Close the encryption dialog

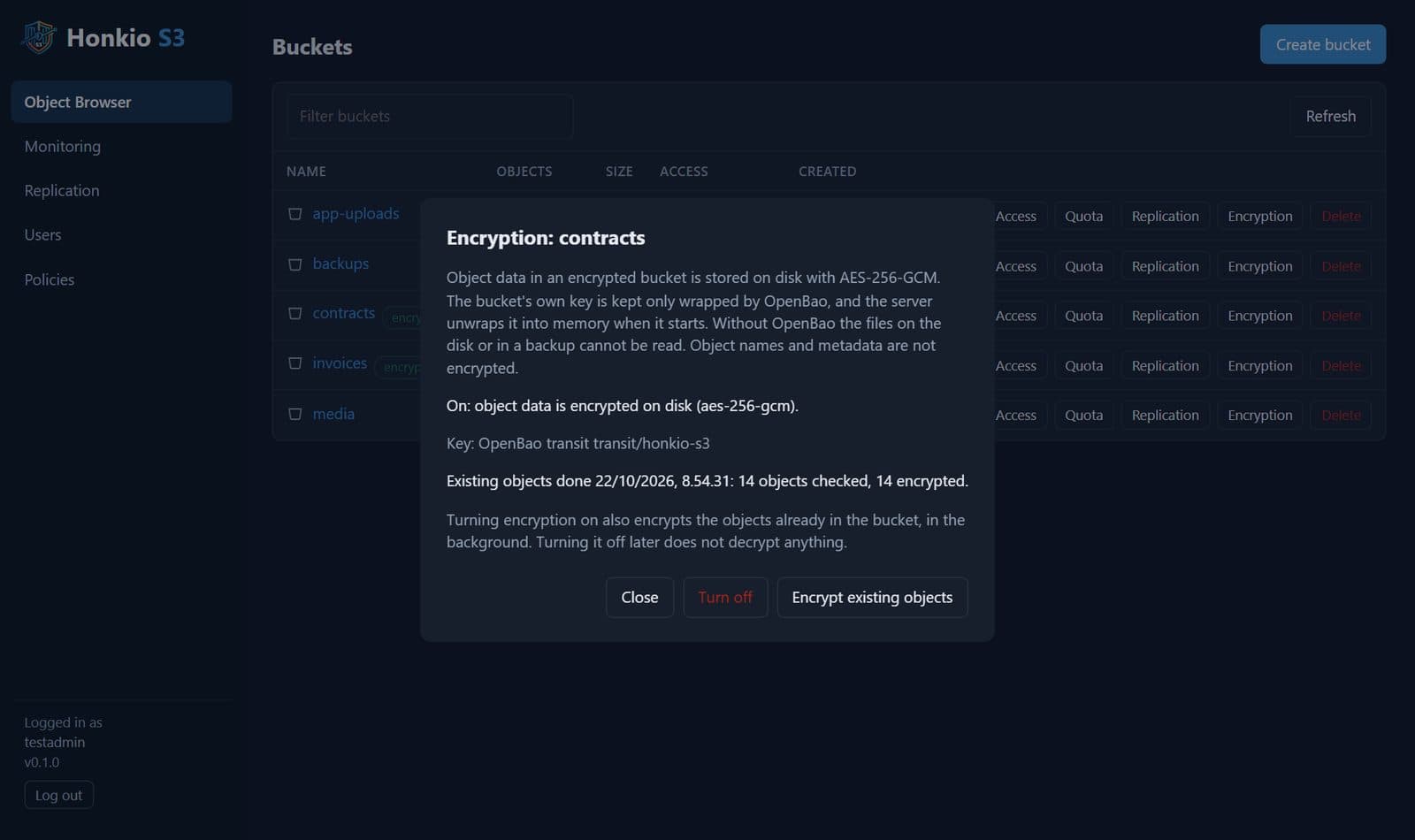click(639, 597)
